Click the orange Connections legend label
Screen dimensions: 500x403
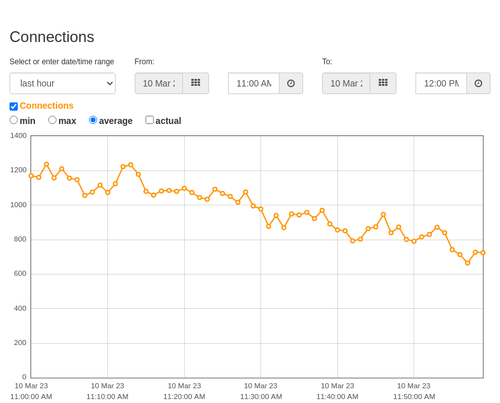[46, 106]
